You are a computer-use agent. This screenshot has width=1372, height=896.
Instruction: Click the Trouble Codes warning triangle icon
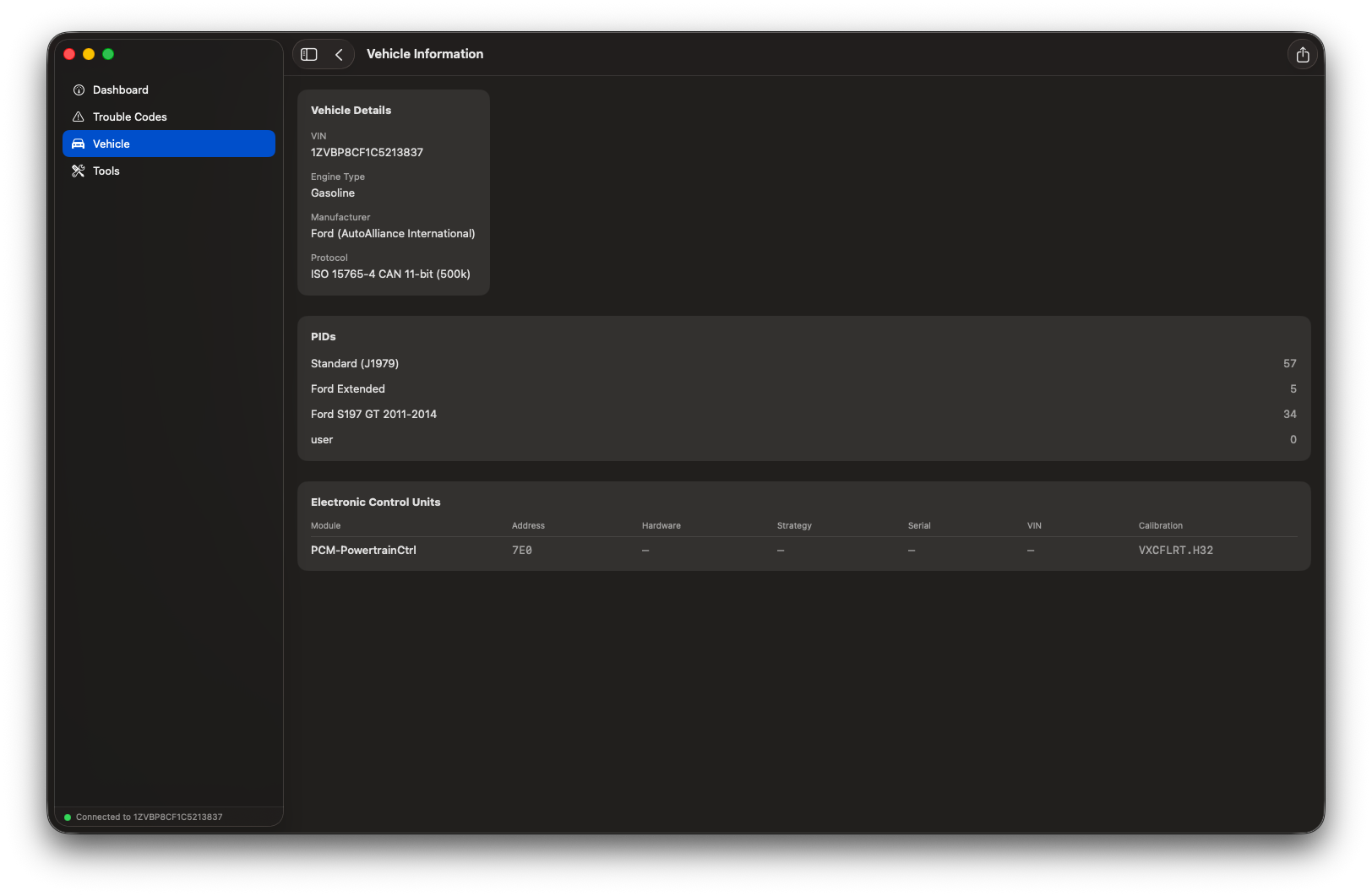pos(79,117)
